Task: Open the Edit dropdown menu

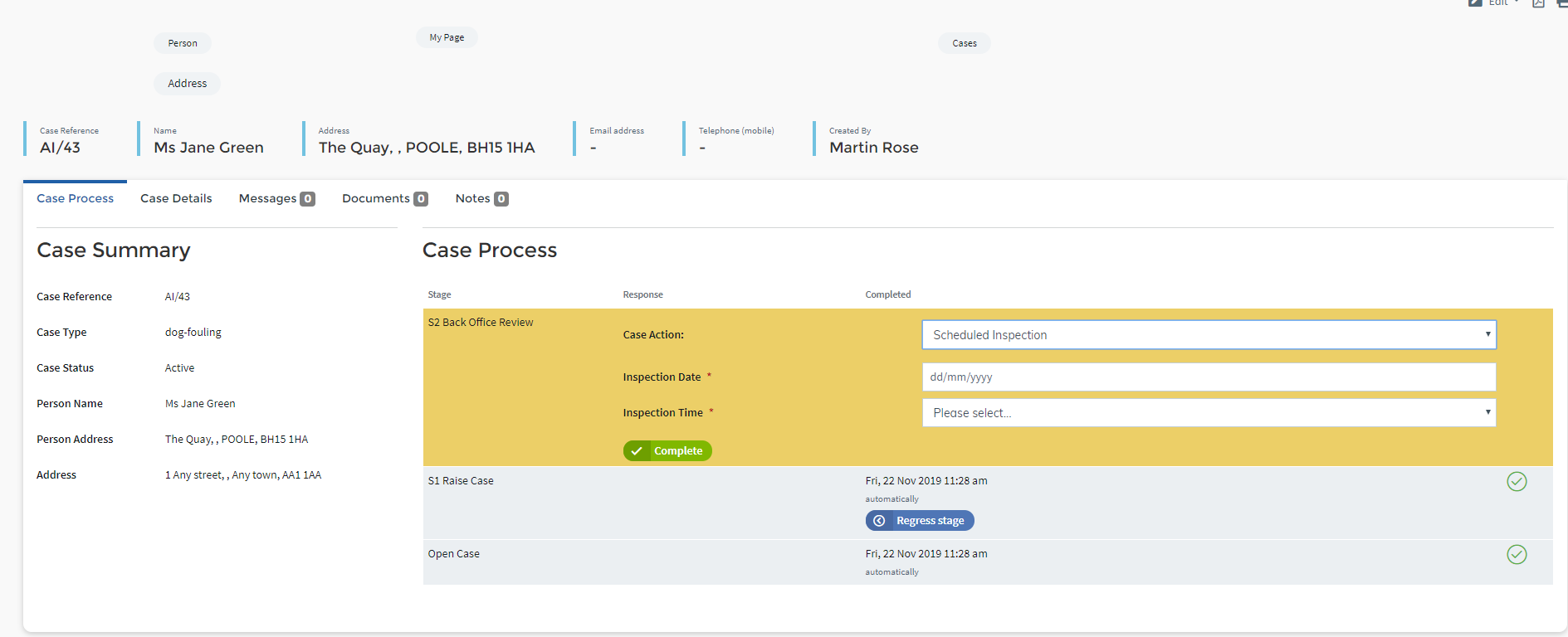Action: point(1494,3)
